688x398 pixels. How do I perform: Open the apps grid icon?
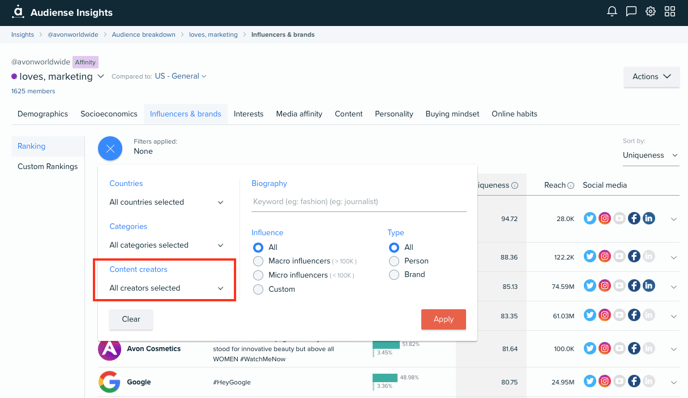(670, 11)
